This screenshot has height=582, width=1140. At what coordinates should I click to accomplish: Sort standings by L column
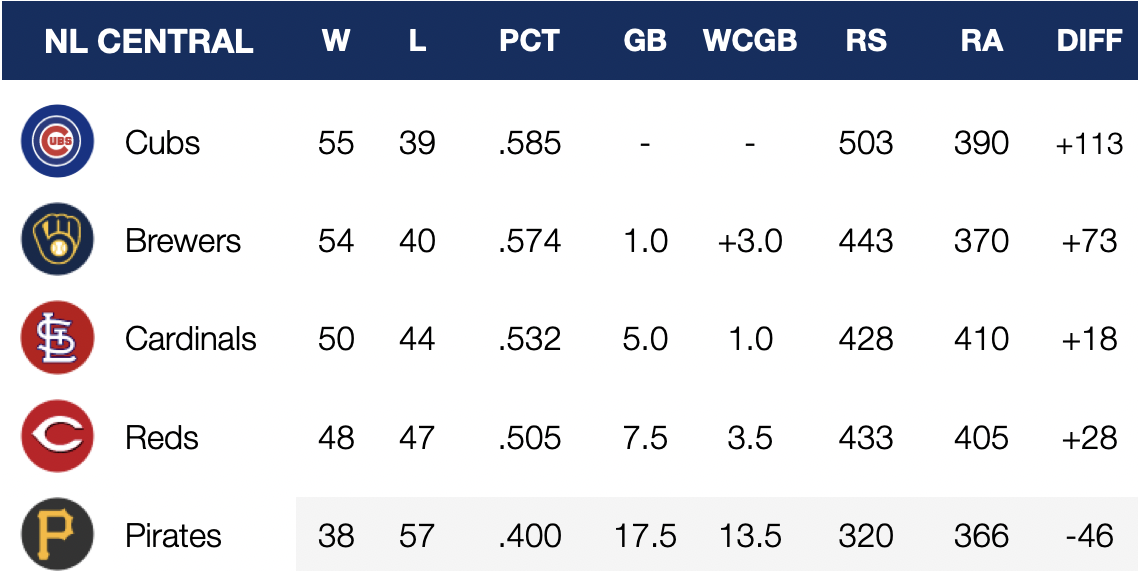pyautogui.click(x=417, y=42)
